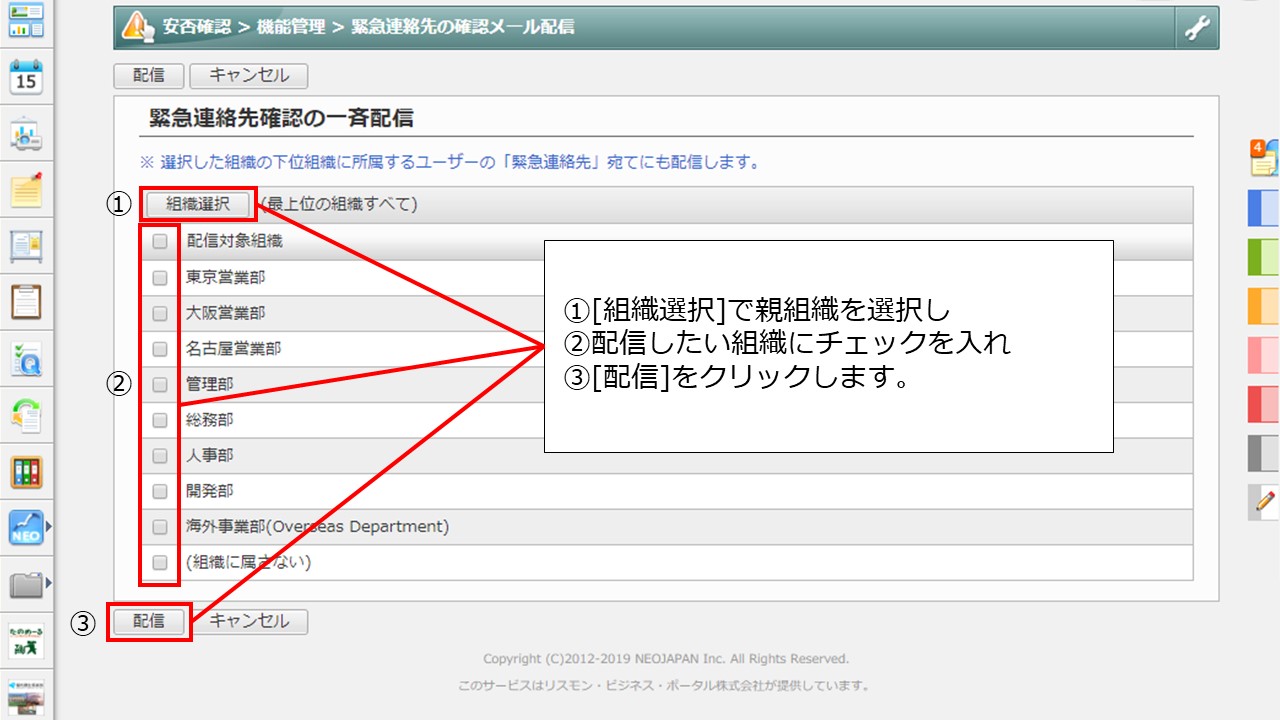Open the notification notes icon with badge 4
The width and height of the screenshot is (1280, 720).
pos(1264,157)
